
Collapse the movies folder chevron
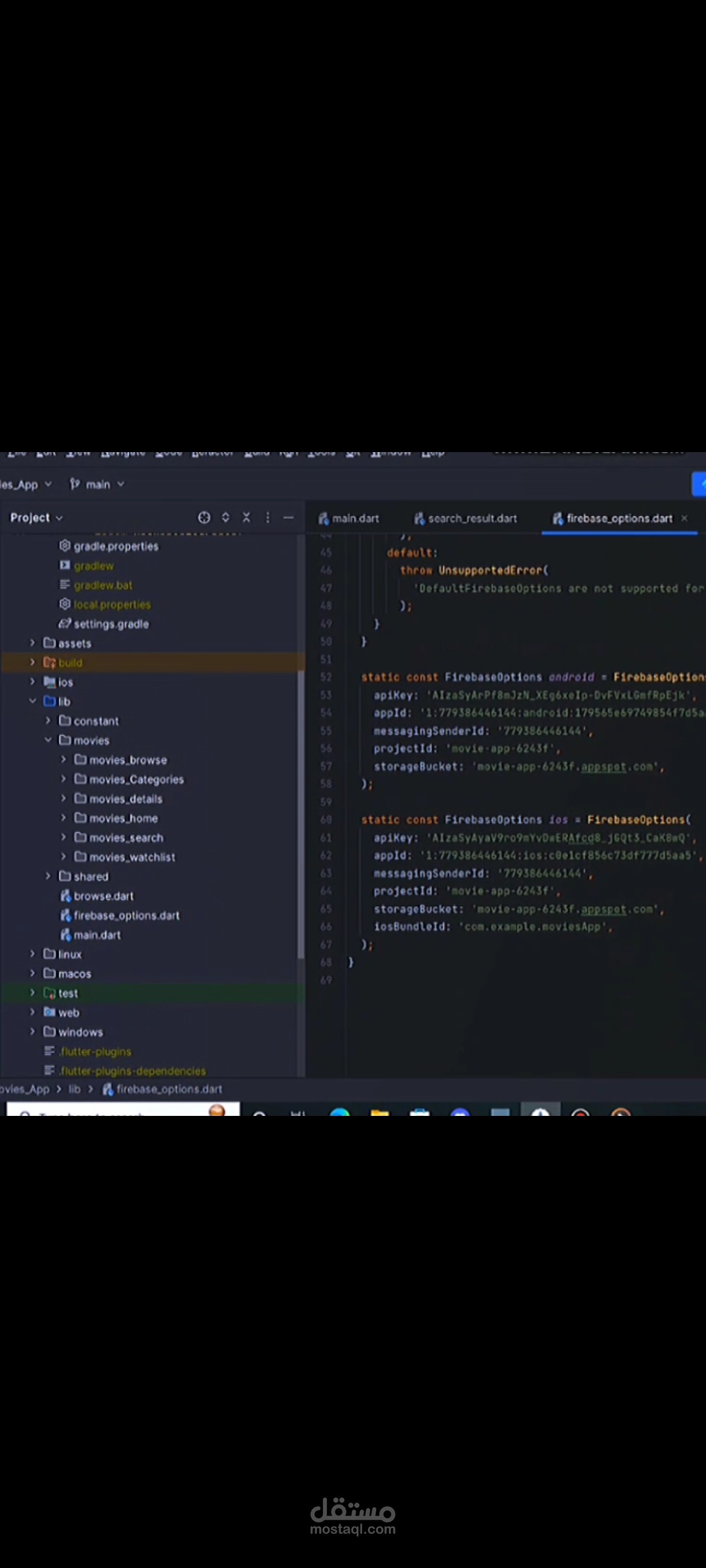pyautogui.click(x=48, y=740)
